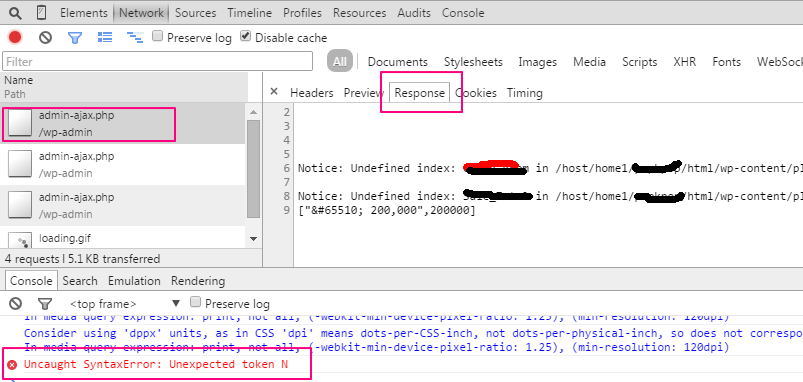Close the request details pane with X

[274, 92]
